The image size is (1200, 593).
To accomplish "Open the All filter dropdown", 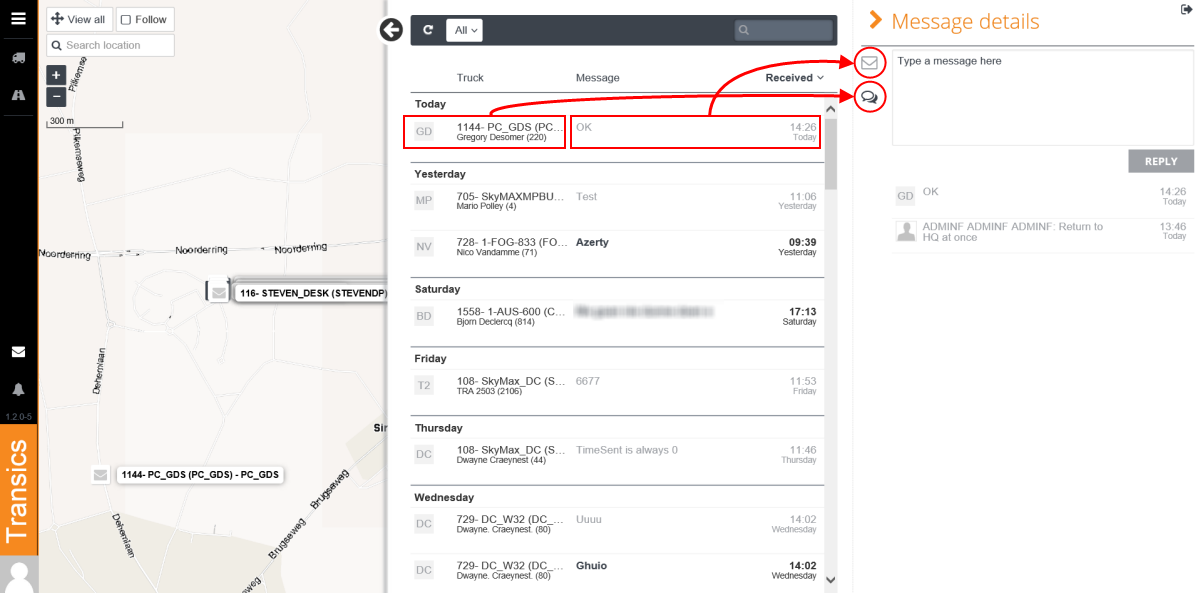I will tap(464, 30).
